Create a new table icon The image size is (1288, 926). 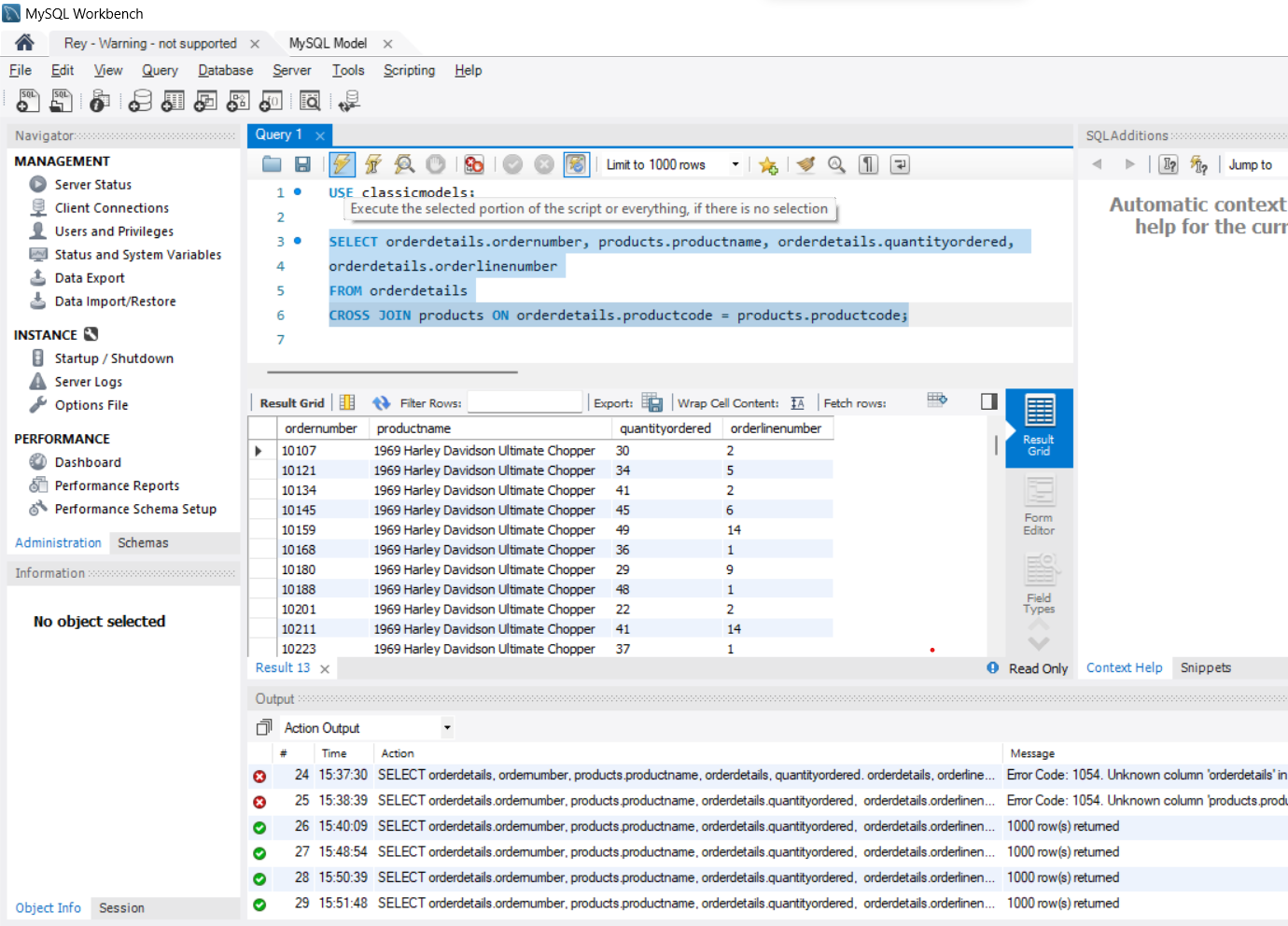[173, 101]
